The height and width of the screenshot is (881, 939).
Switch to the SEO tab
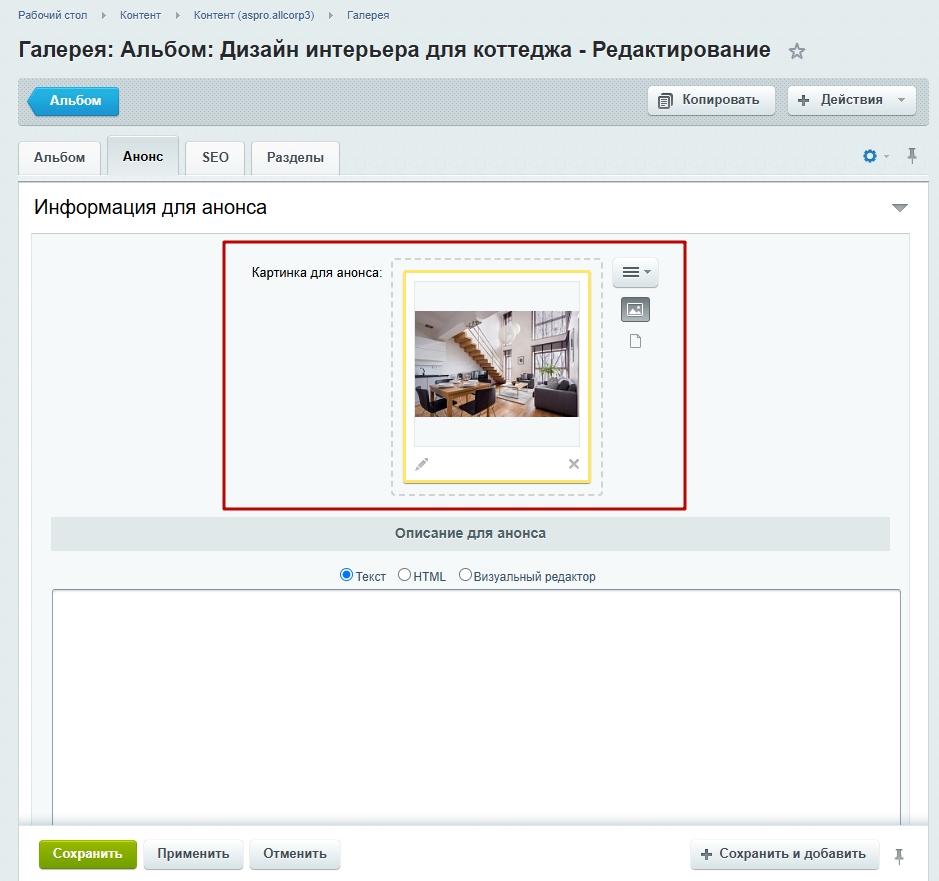point(215,158)
